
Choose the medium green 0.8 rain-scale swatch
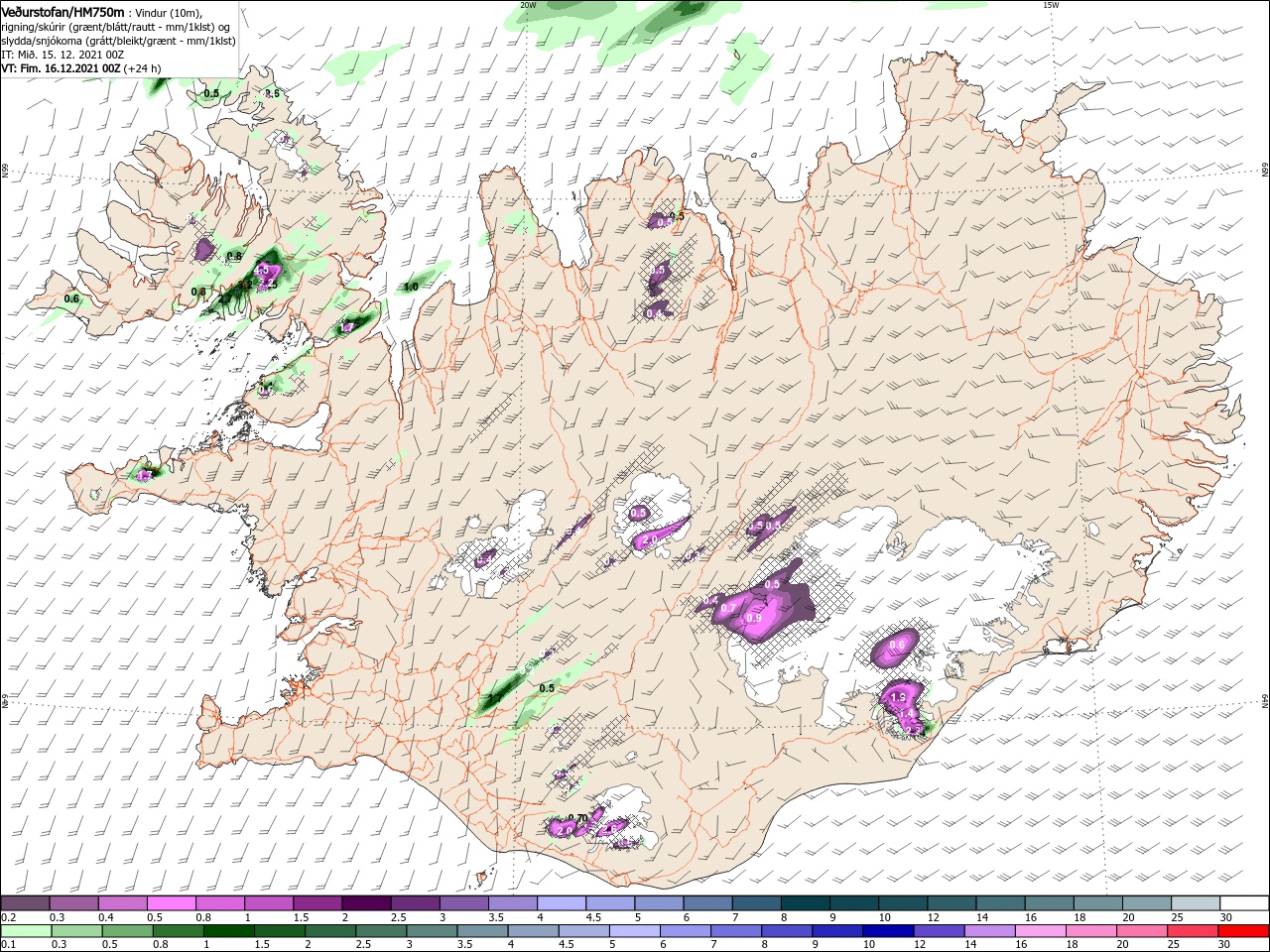pyautogui.click(x=178, y=931)
